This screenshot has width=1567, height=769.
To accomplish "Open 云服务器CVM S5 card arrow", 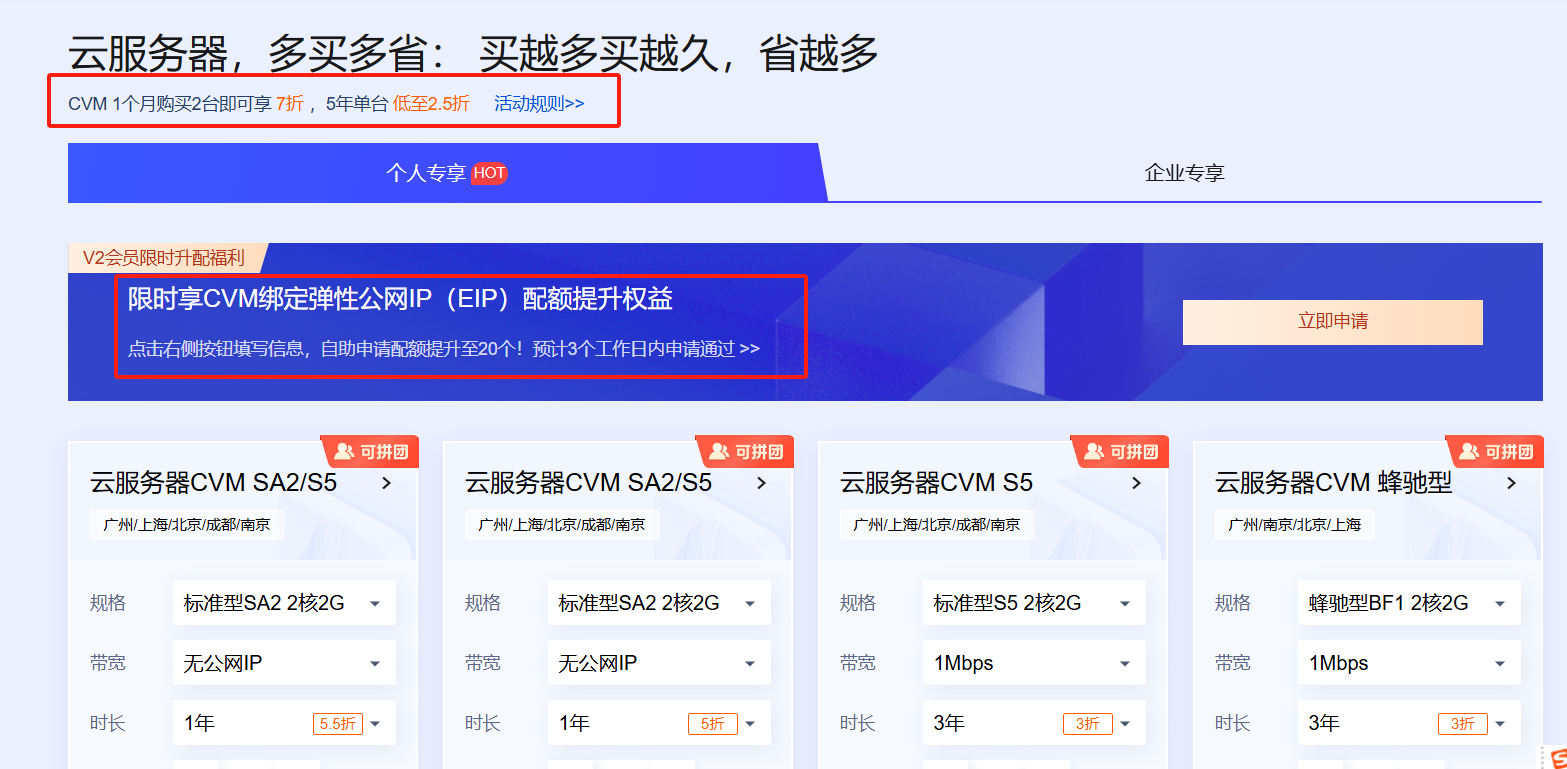I will [x=1137, y=483].
